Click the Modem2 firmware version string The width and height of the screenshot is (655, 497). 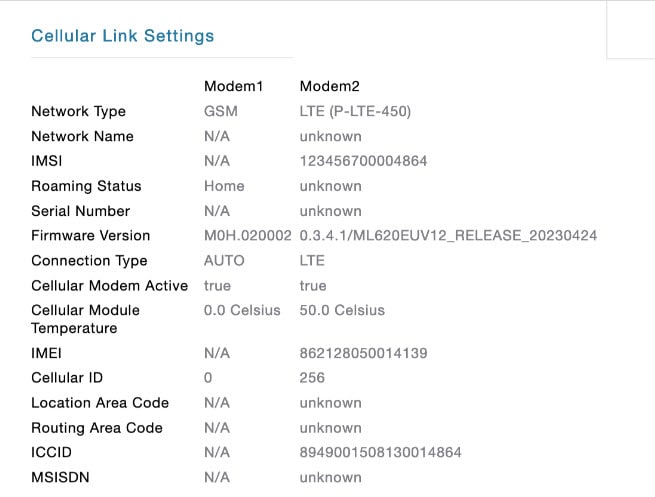(448, 236)
